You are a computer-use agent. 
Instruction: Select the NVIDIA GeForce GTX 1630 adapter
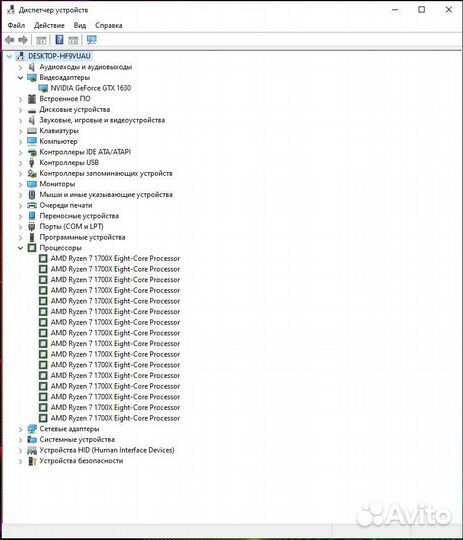[x=91, y=88]
